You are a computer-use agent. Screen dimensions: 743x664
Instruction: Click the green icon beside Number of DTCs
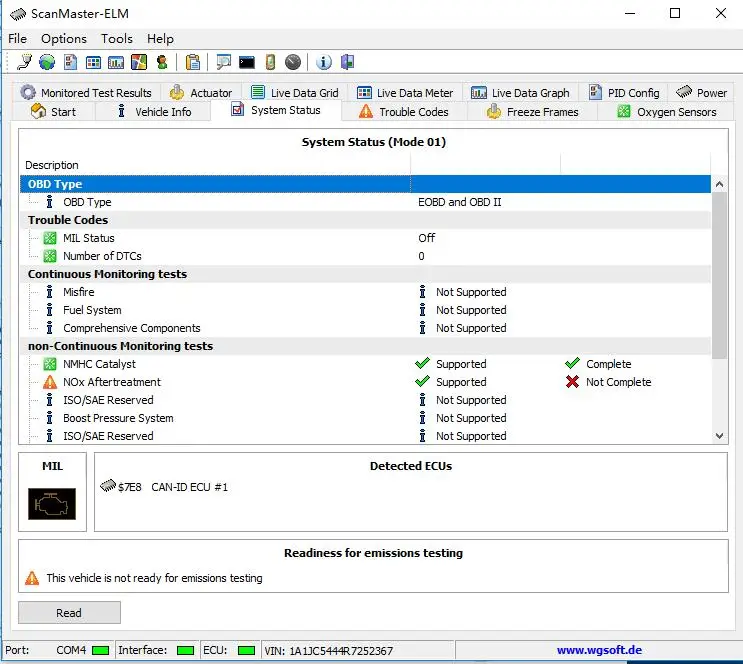[x=50, y=256]
